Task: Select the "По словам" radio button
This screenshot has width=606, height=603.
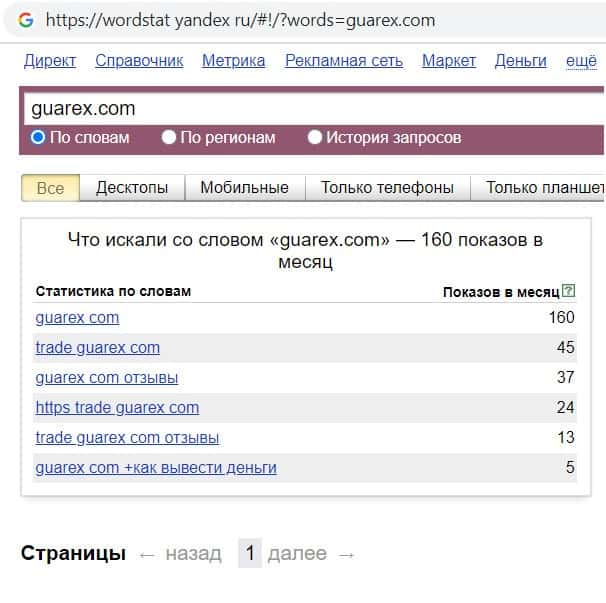Action: [x=38, y=137]
